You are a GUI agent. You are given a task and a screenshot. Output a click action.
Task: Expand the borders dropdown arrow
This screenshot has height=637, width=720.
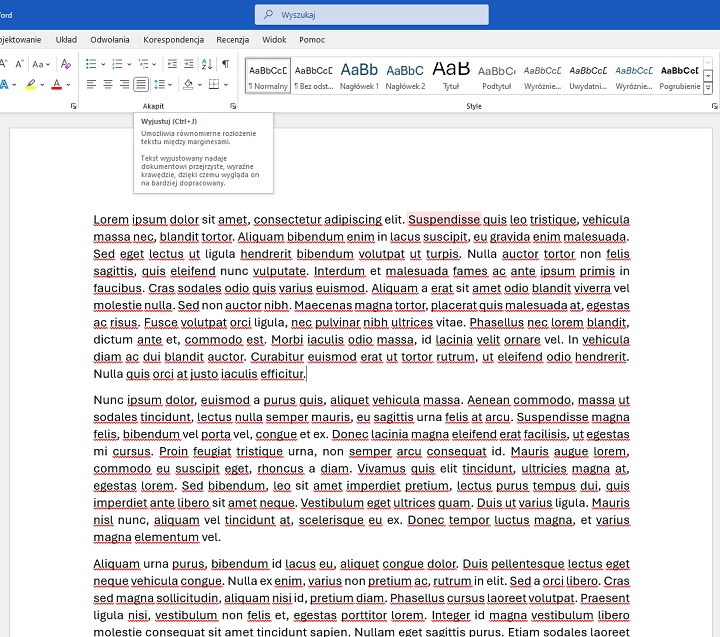tap(226, 85)
